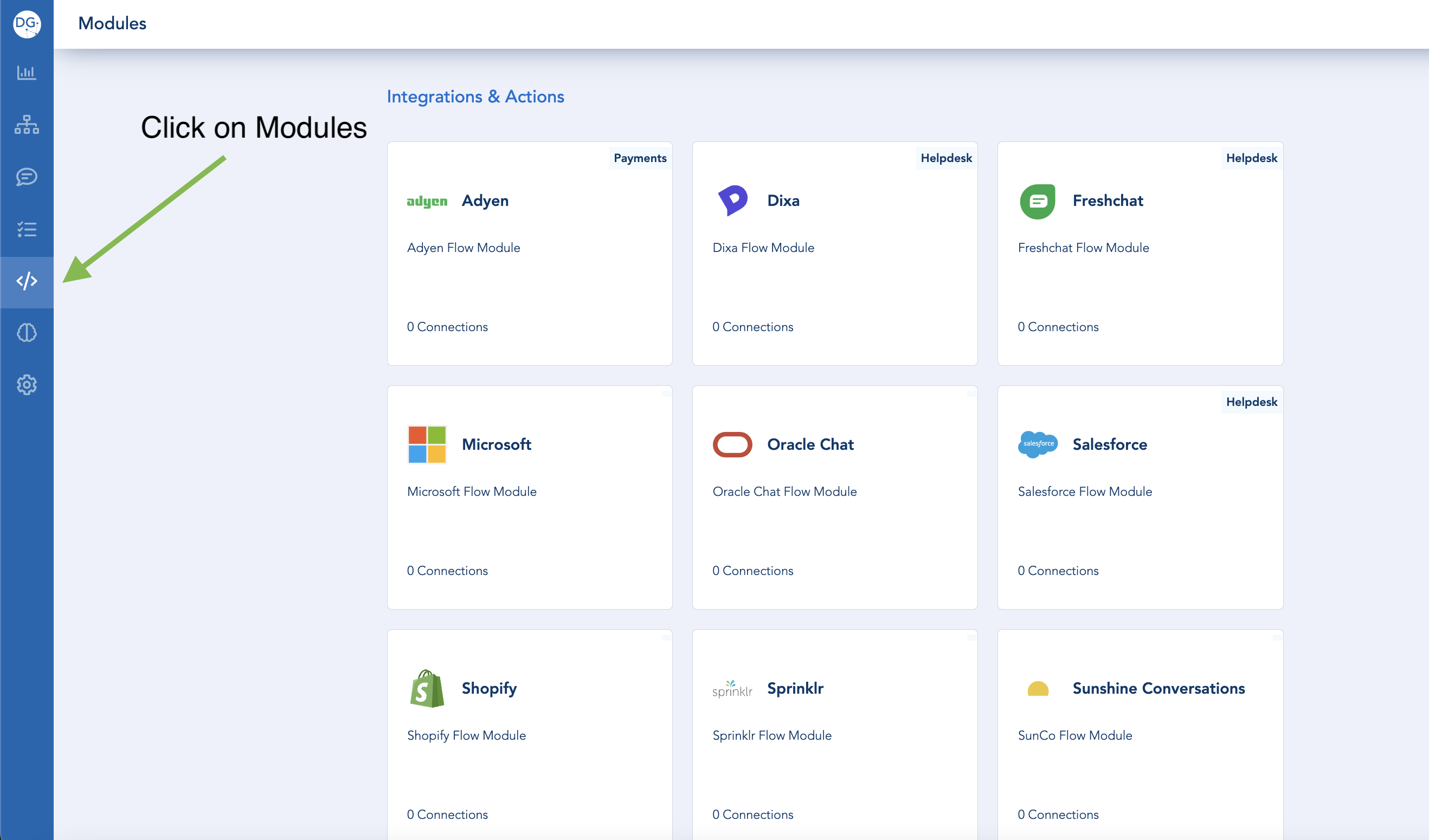Click the Salesforce cloud logo
Image resolution: width=1429 pixels, height=840 pixels.
click(x=1038, y=444)
